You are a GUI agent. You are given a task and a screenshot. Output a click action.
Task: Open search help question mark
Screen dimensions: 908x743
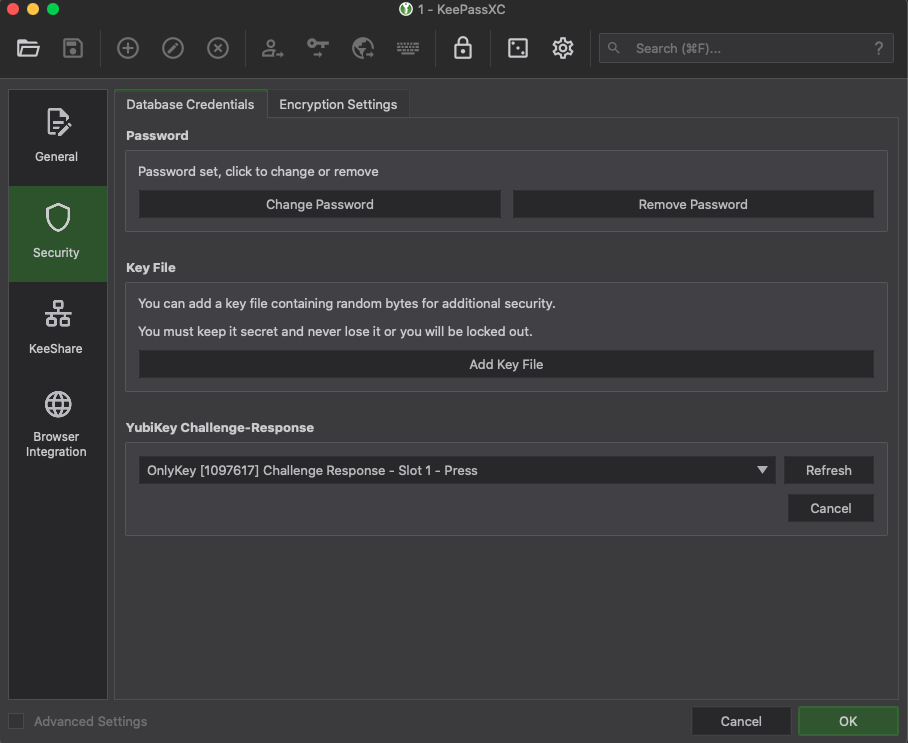click(x=879, y=48)
